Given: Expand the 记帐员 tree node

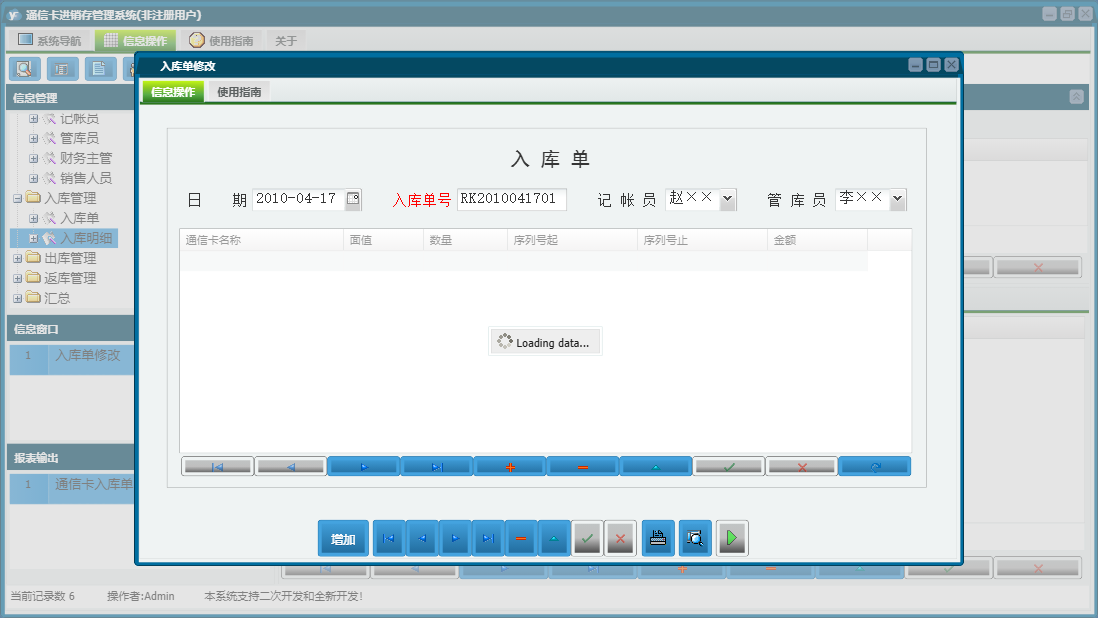Looking at the screenshot, I should pyautogui.click(x=33, y=119).
